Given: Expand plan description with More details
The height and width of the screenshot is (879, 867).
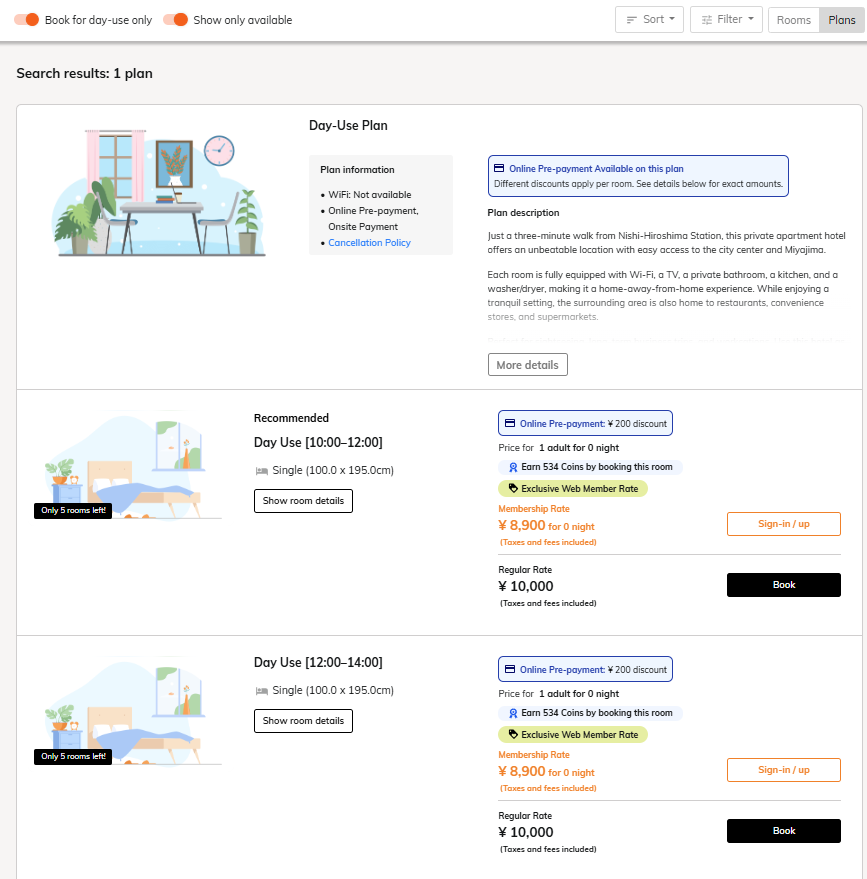Looking at the screenshot, I should click(527, 365).
